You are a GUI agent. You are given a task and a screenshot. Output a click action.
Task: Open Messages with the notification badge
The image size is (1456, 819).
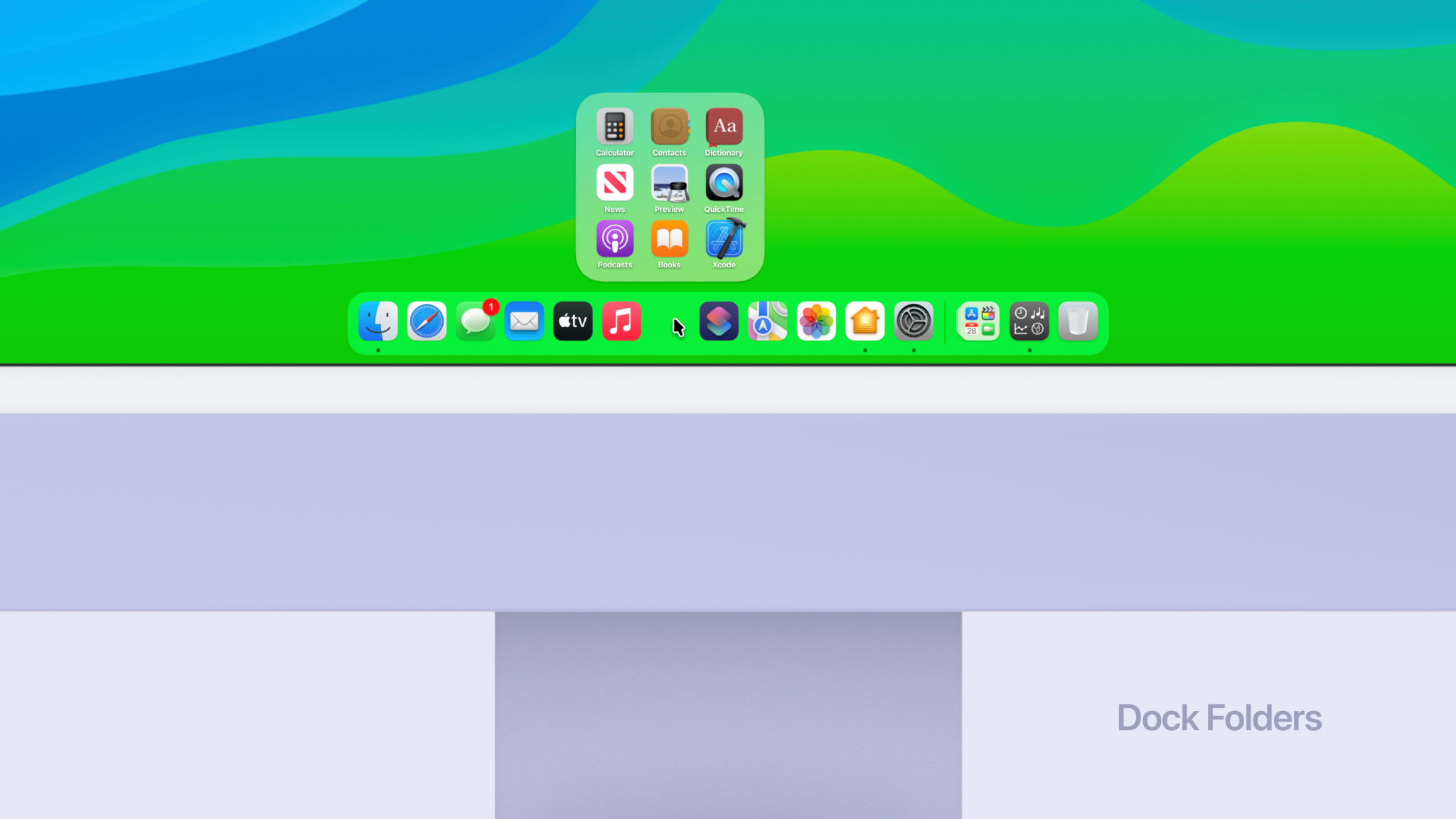[475, 321]
